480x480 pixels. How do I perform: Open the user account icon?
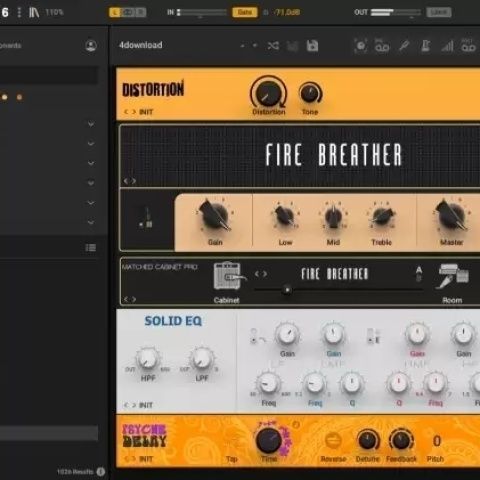click(91, 45)
